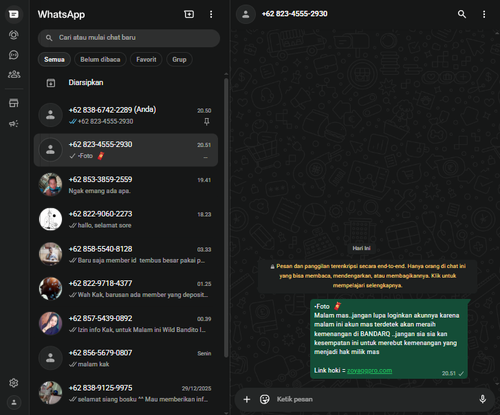
Task: Click avatar of +62 857-5439-0892
Action: 50,323
